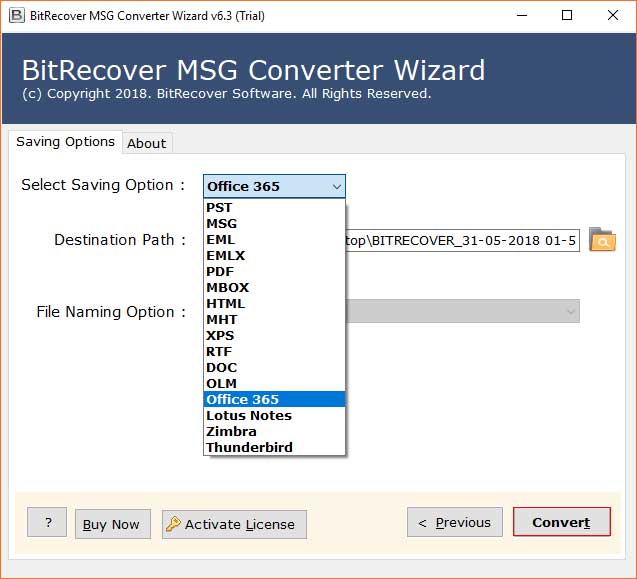Open help with the ? button
Screen dimensions: 637x579
pyautogui.click(x=47, y=522)
